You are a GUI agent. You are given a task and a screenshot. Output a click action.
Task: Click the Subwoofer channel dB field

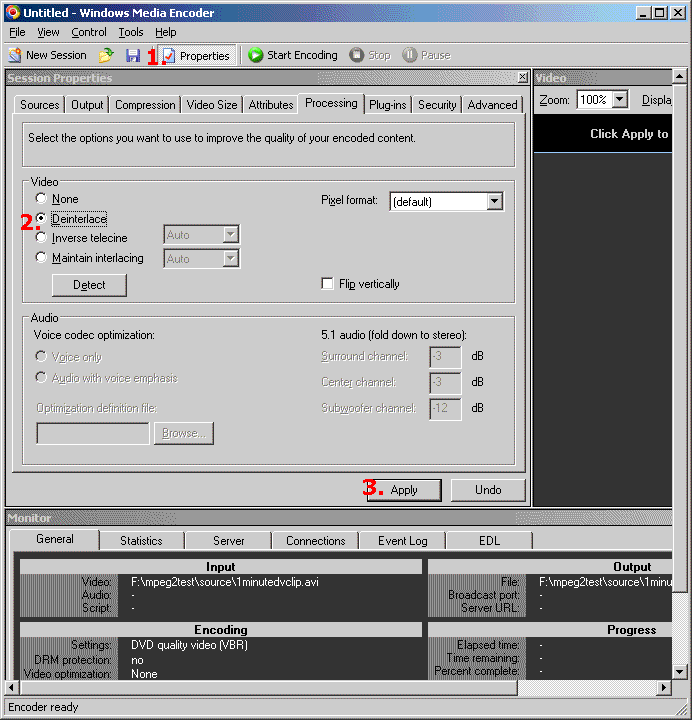(x=445, y=409)
